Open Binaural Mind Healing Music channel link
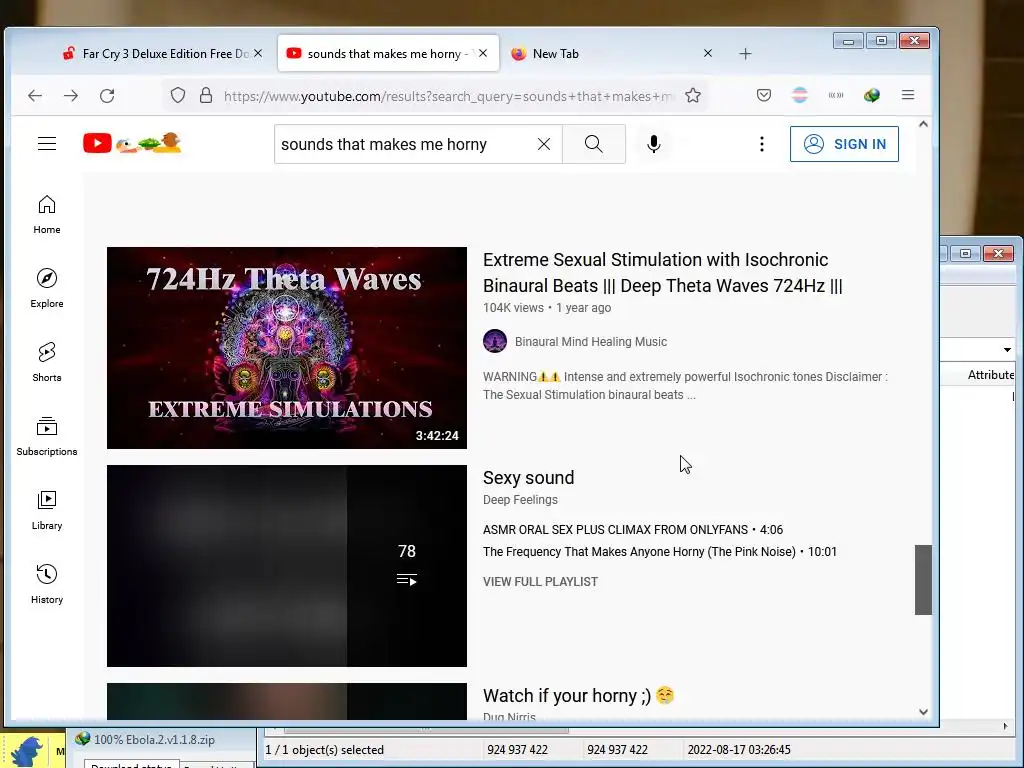This screenshot has width=1024, height=768. 590,342
